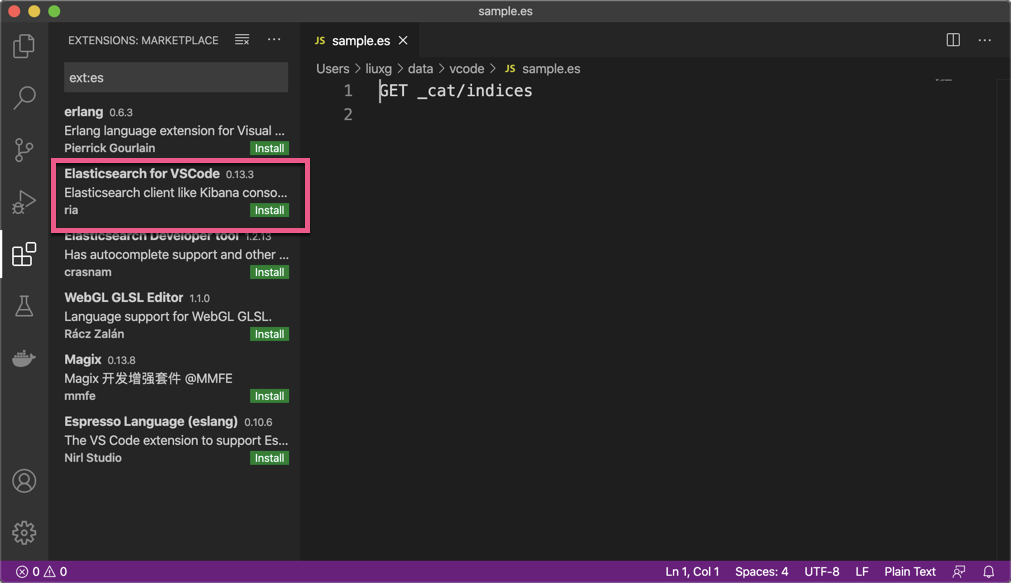
Task: Open breadcrumb item vcode in the editor
Action: [466, 68]
